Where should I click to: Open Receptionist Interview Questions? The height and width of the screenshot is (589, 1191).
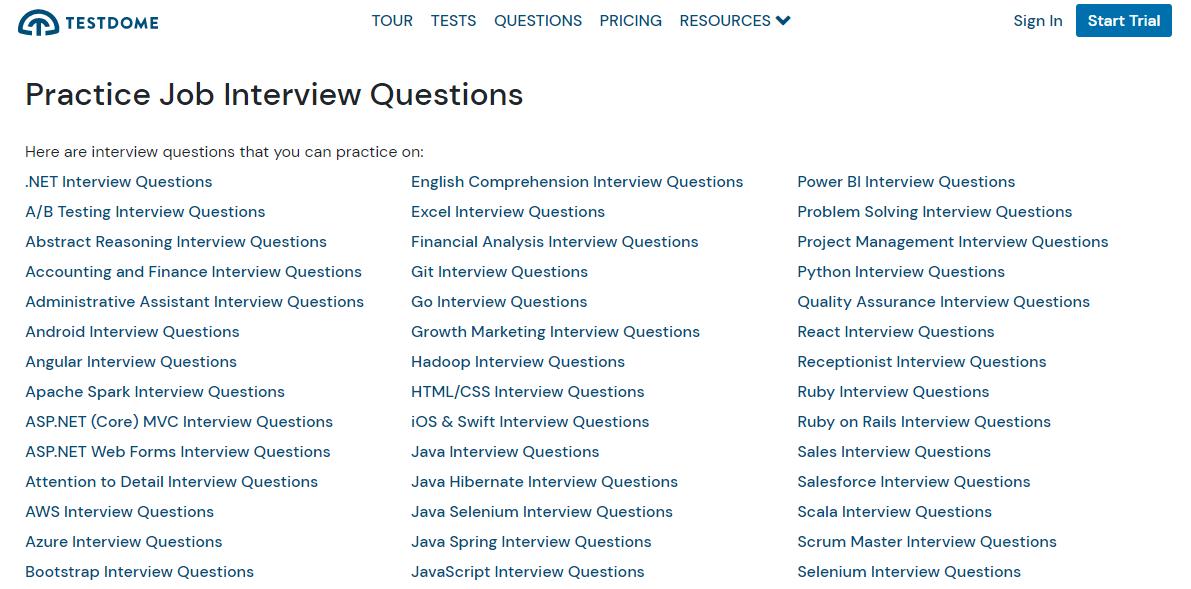(922, 362)
